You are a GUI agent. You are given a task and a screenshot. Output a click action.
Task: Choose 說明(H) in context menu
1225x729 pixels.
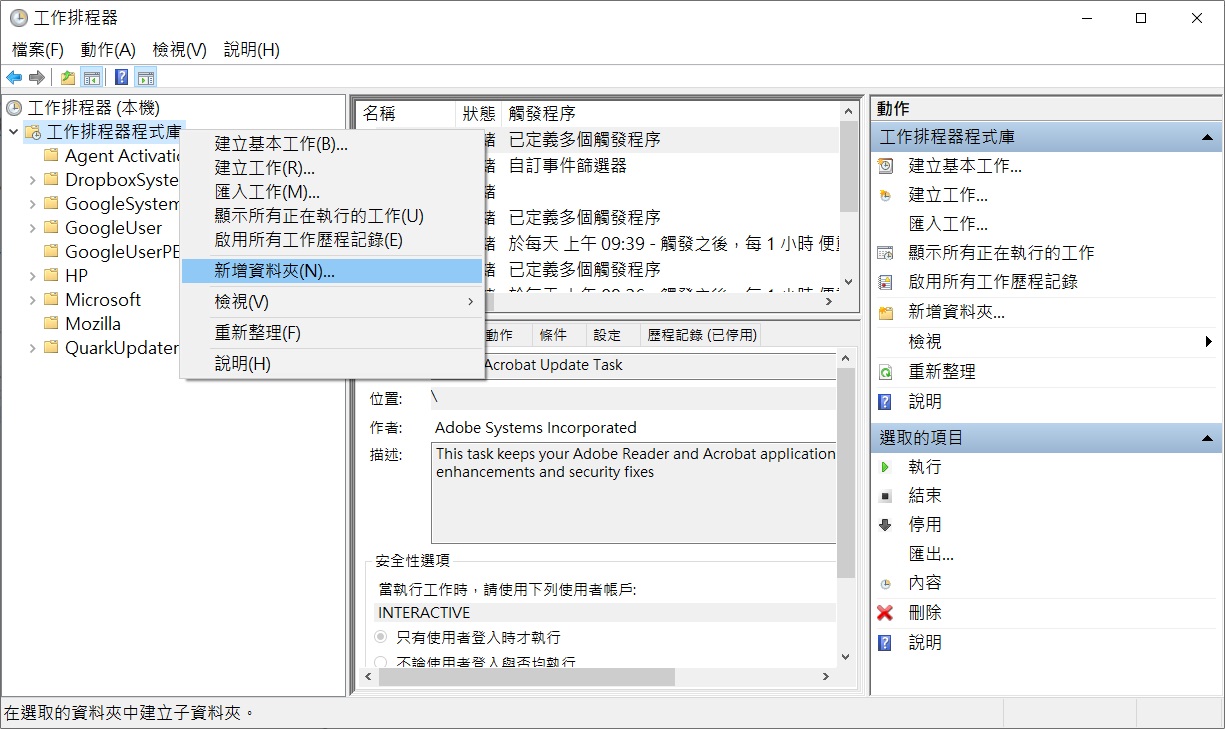(x=332, y=364)
